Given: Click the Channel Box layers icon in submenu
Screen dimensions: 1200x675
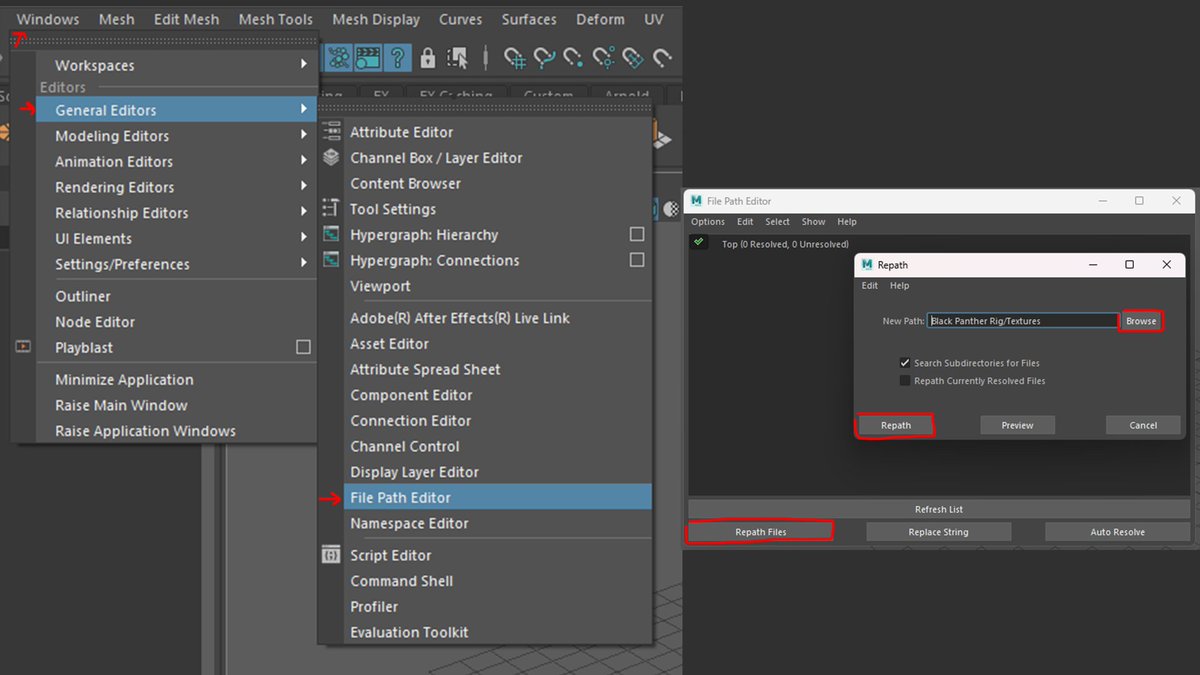Looking at the screenshot, I should [x=331, y=158].
